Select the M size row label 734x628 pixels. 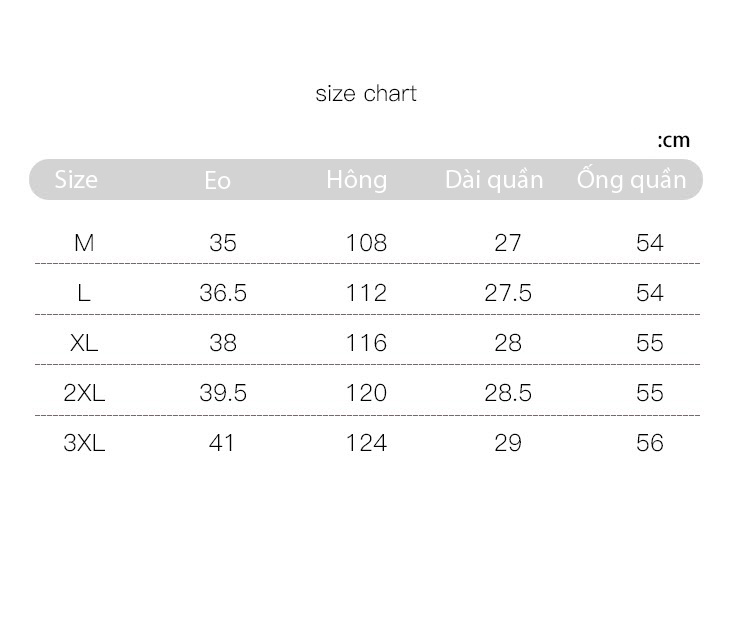(x=84, y=243)
